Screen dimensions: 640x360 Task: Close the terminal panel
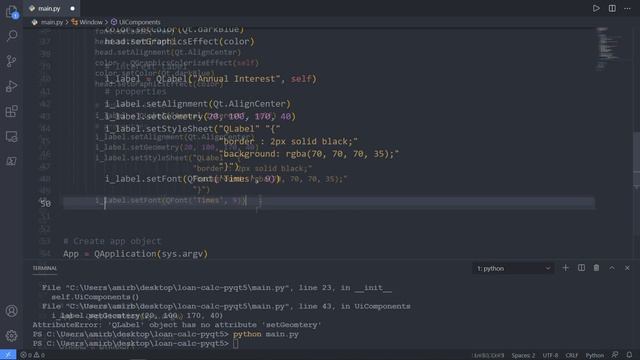coord(627,268)
